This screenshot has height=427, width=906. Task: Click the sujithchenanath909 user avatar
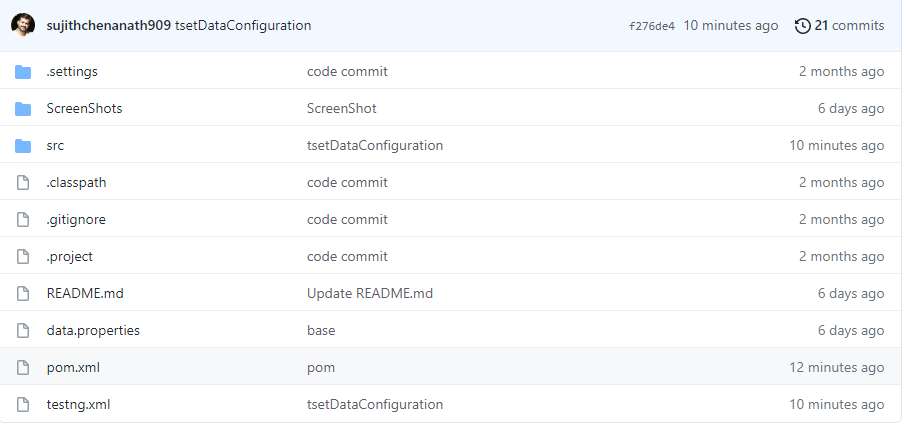click(x=23, y=25)
